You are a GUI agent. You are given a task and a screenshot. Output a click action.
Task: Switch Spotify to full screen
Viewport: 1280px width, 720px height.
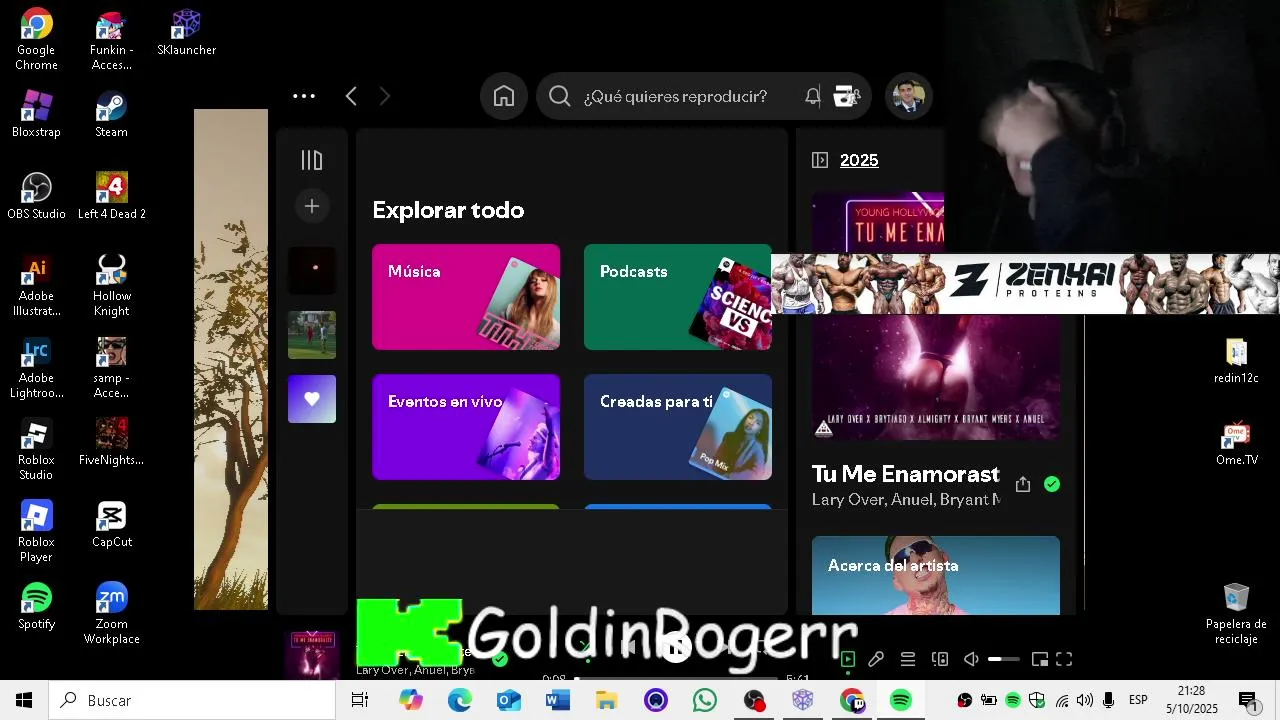pos(1064,659)
